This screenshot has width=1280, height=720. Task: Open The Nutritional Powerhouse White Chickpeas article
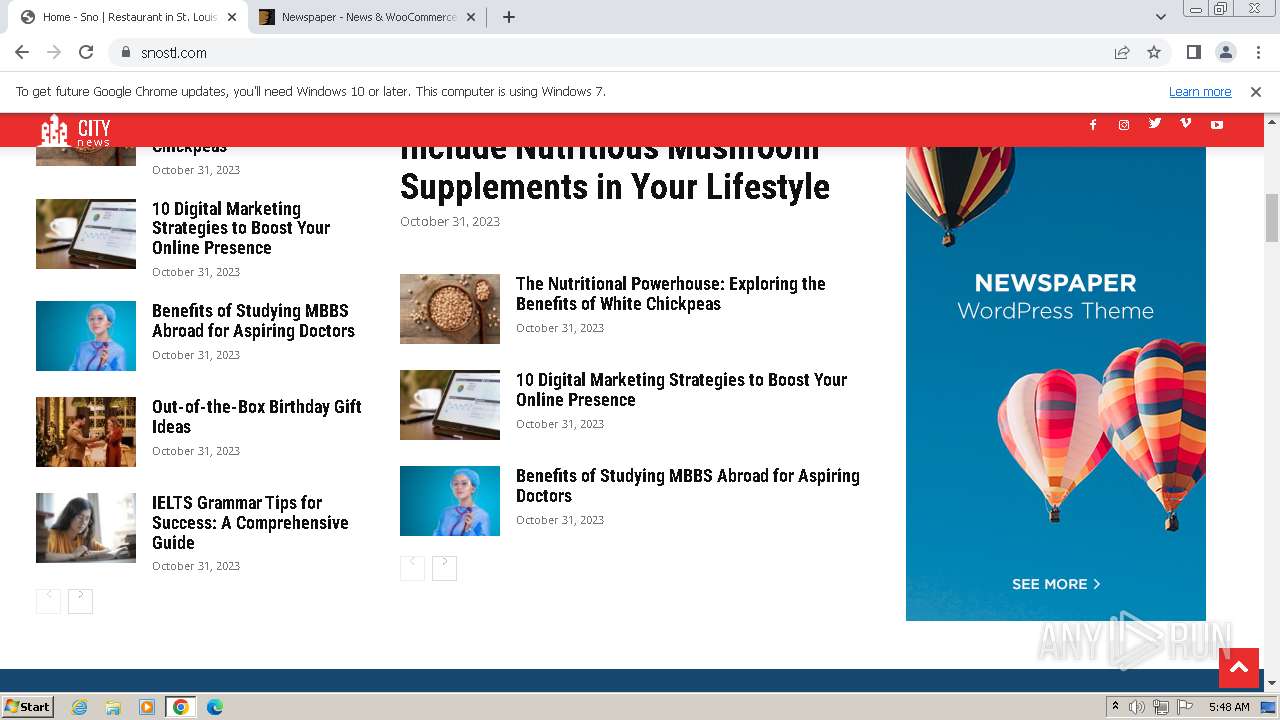pos(671,294)
